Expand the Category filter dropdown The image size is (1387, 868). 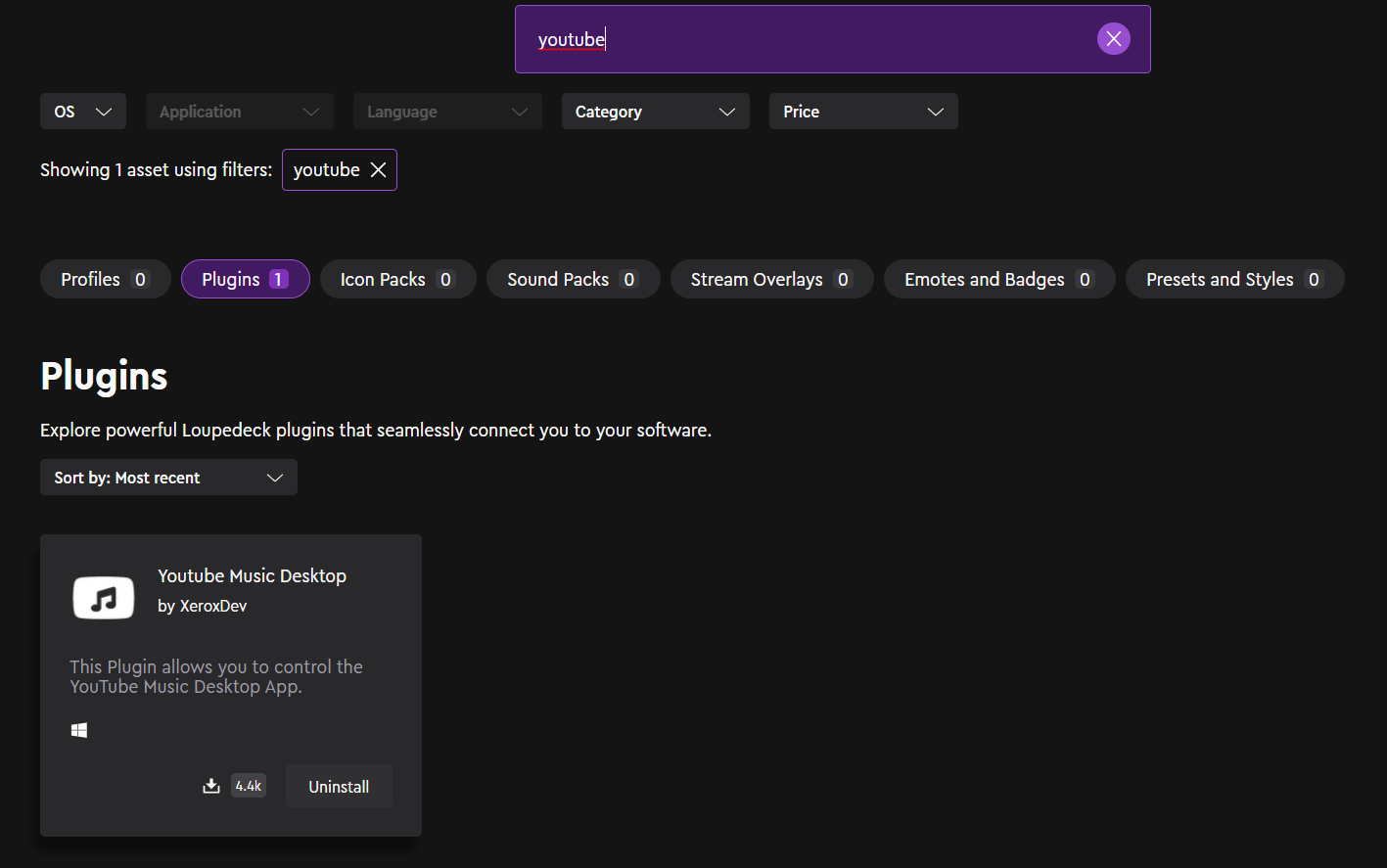tap(655, 112)
